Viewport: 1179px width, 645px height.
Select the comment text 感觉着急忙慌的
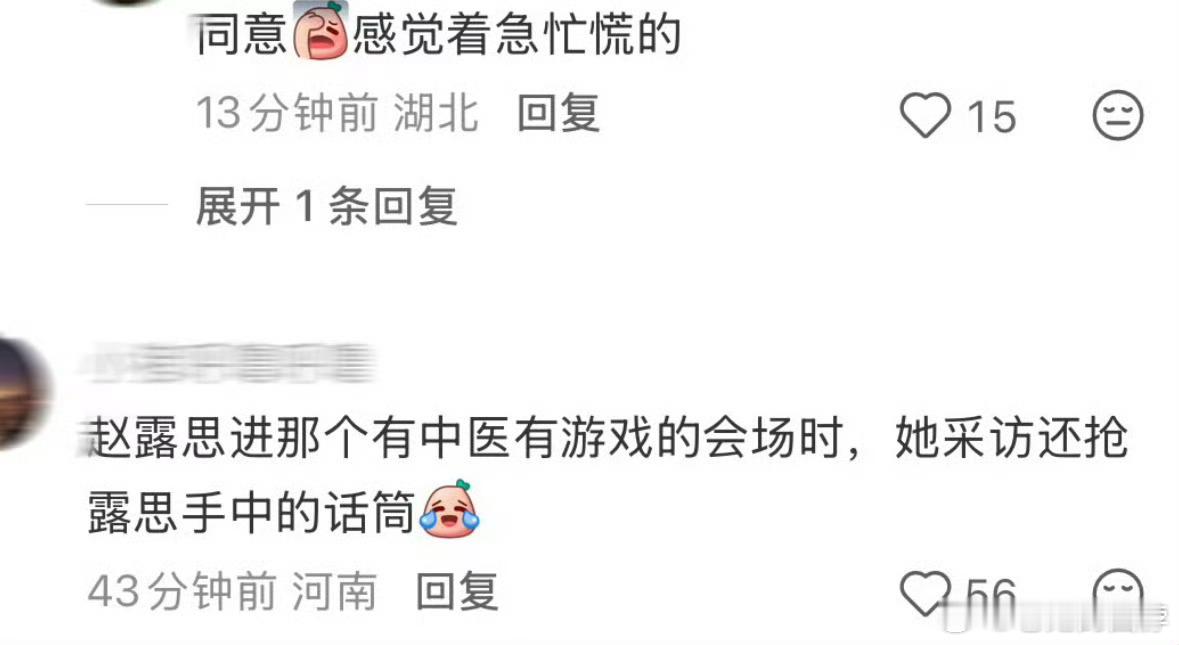[x=517, y=34]
